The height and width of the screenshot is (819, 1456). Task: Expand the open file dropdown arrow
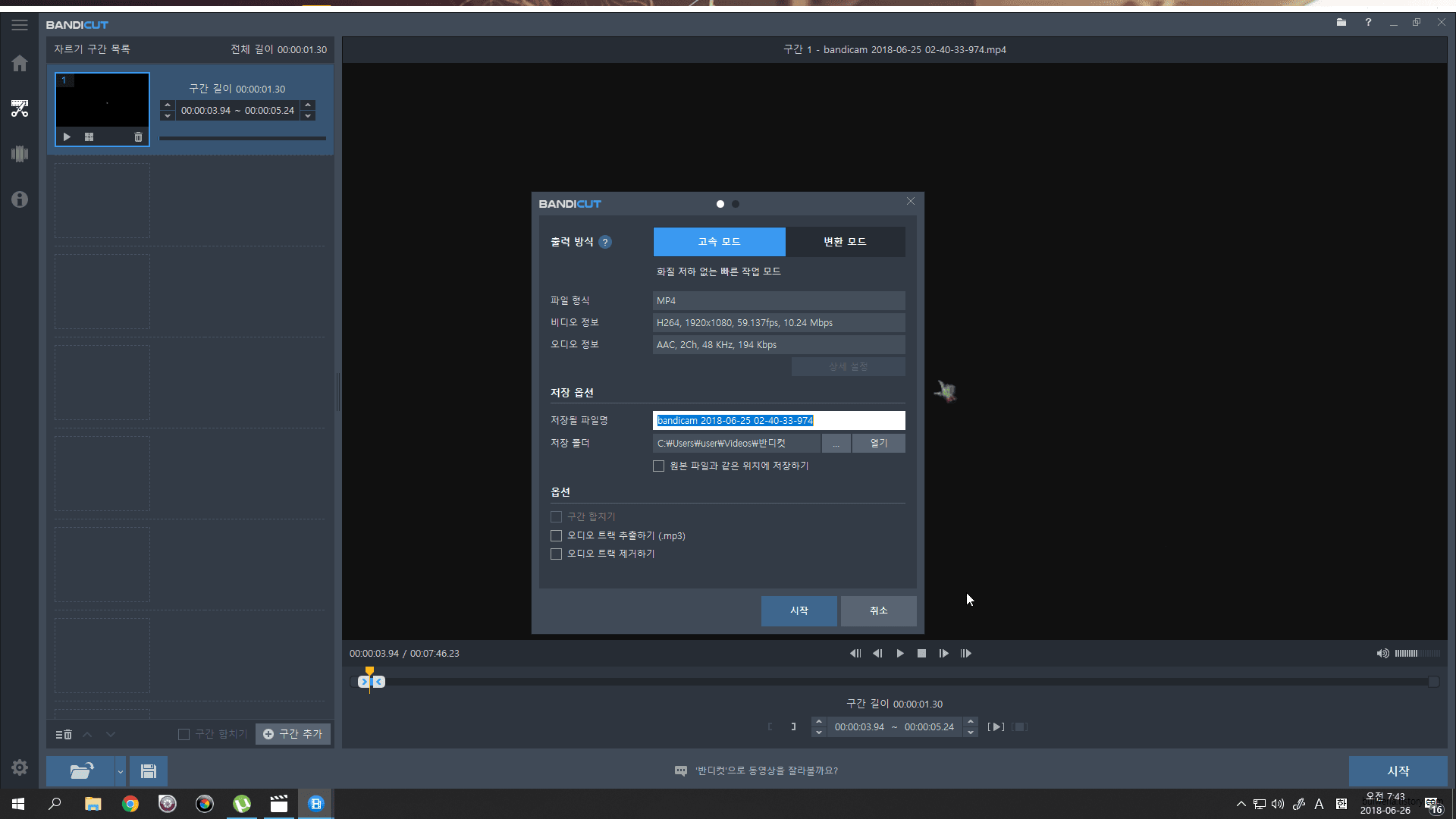(120, 771)
